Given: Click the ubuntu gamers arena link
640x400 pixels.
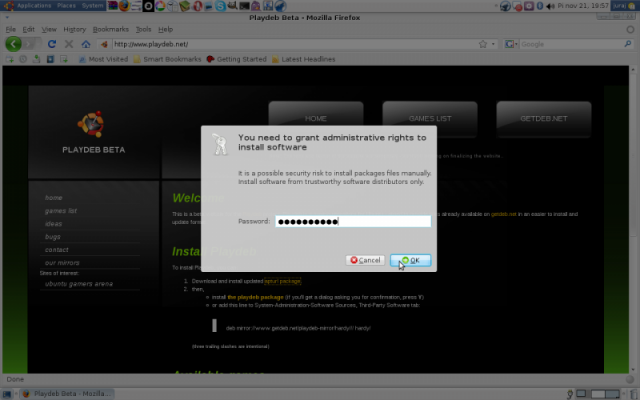Looking at the screenshot, I should (x=79, y=284).
